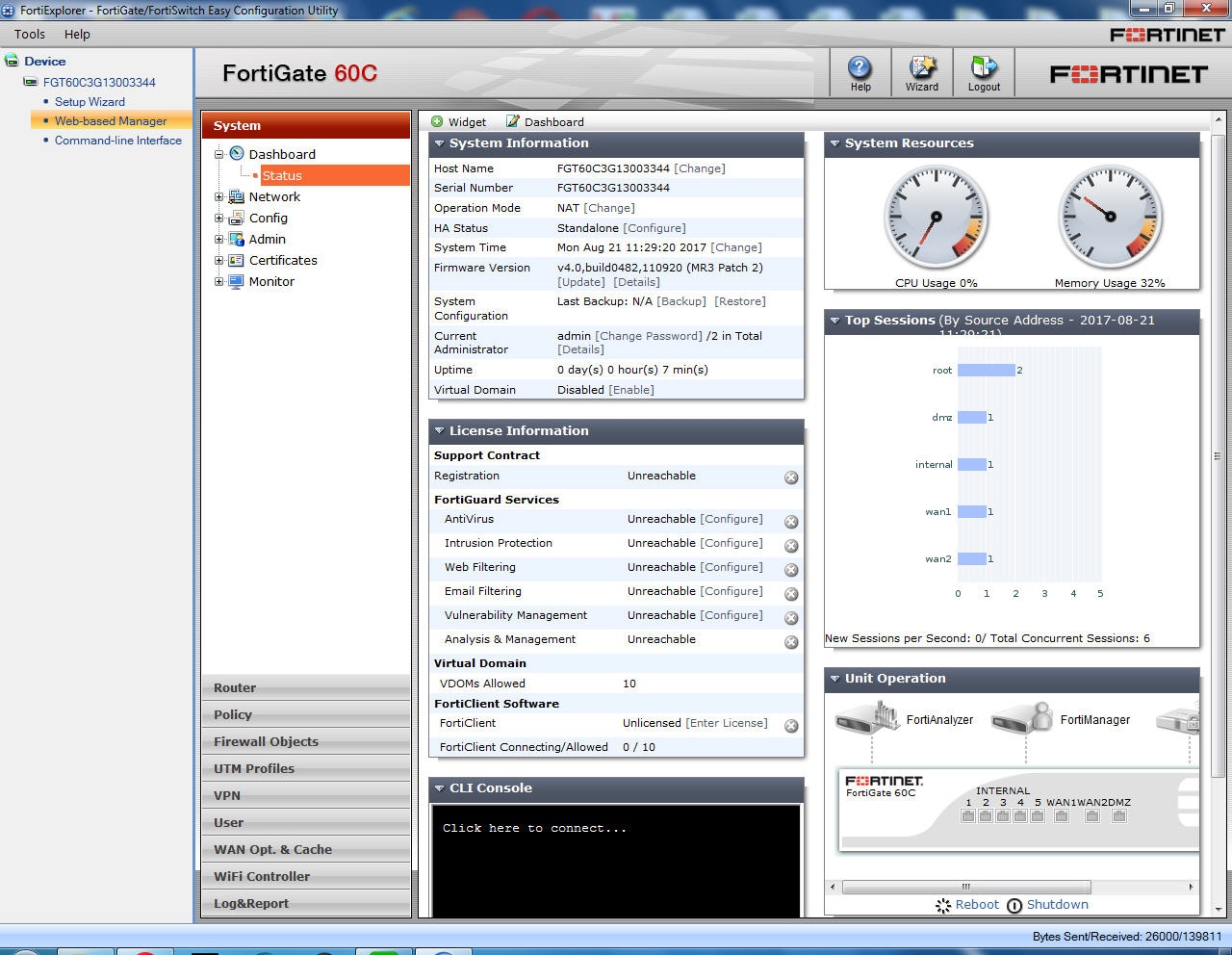This screenshot has width=1232, height=955.
Task: Click the WAN2 port icon
Action: [1092, 816]
